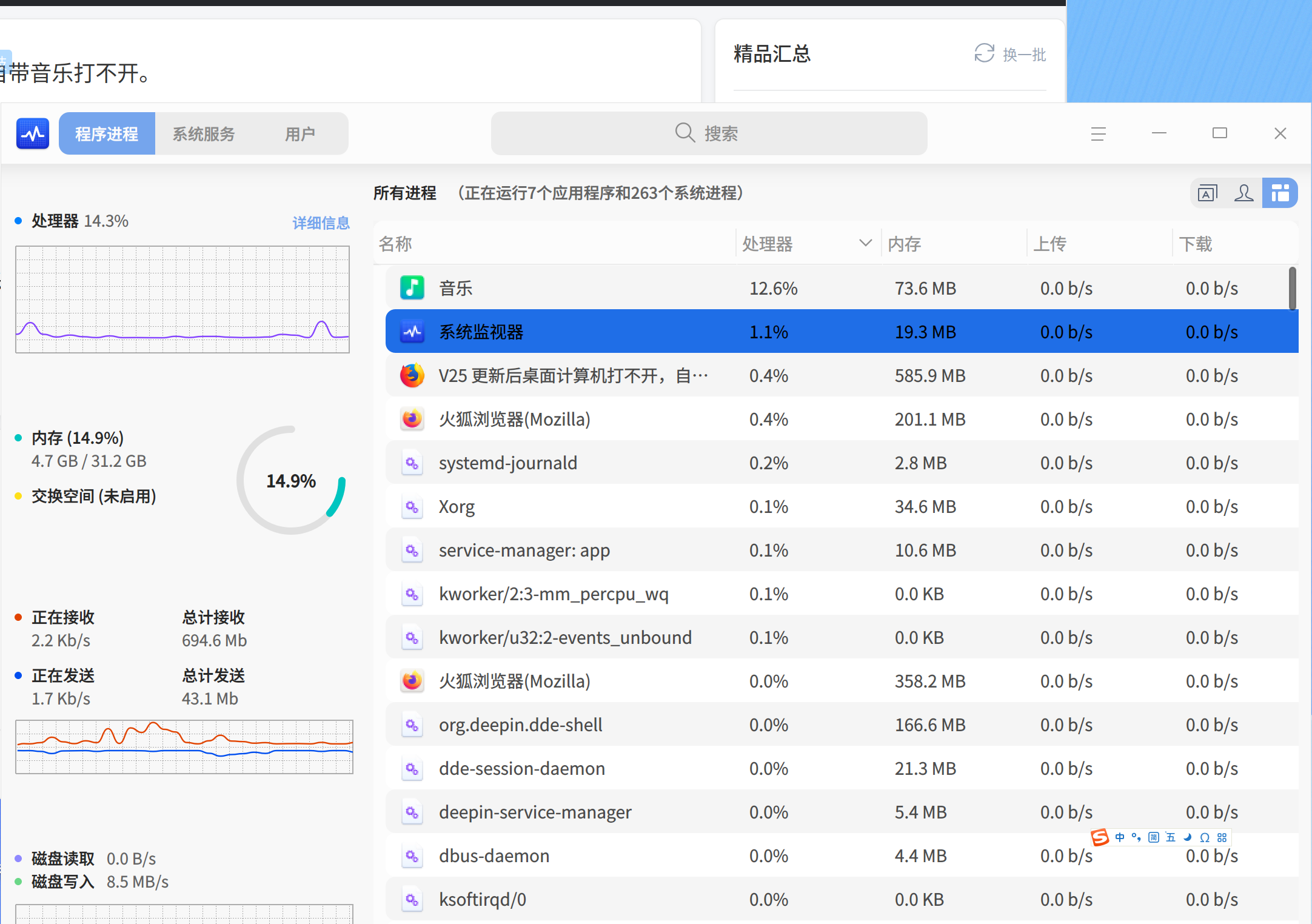
Task: Select kworker/2:3-mm_percpu_wq process
Action: coord(842,594)
